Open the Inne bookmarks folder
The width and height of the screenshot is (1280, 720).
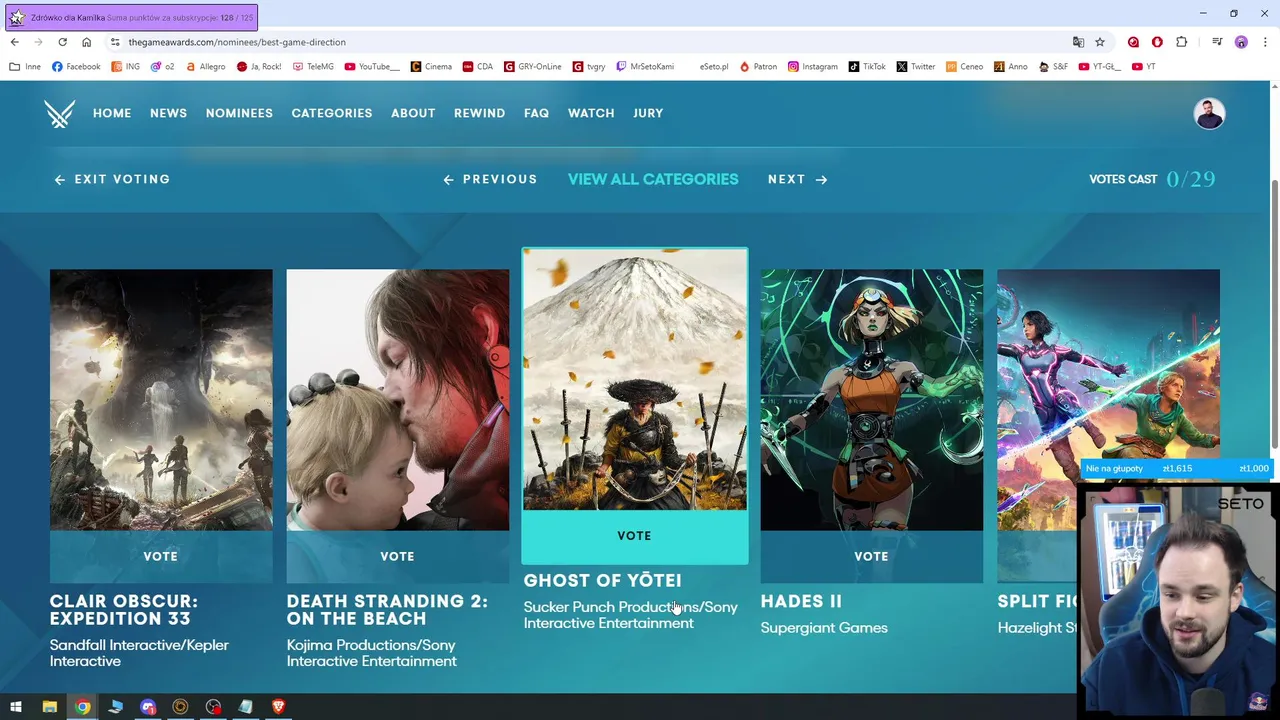tap(25, 67)
